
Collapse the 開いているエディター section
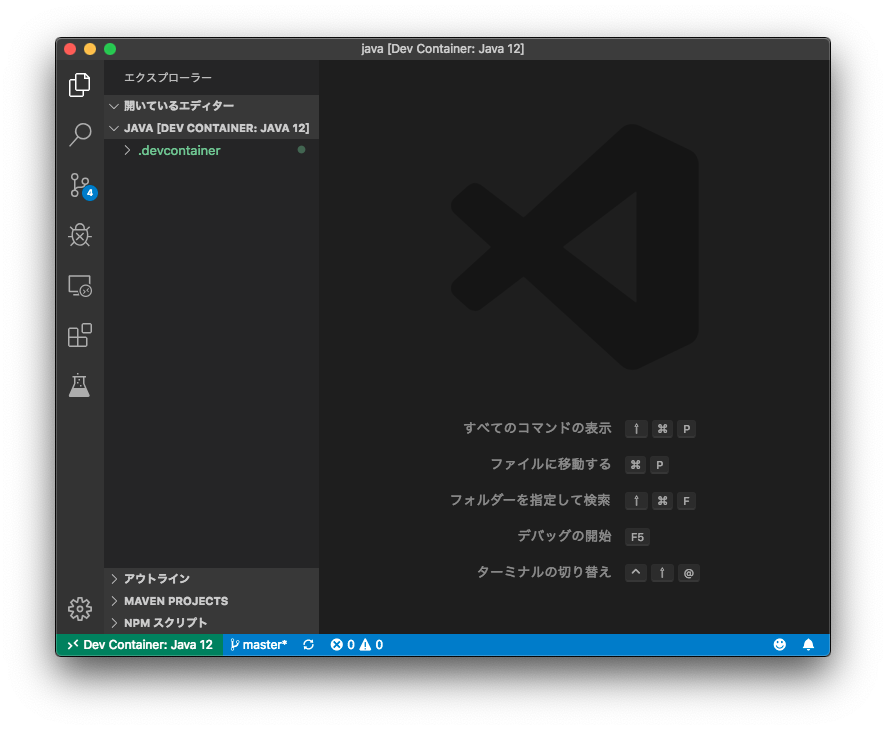[x=211, y=106]
